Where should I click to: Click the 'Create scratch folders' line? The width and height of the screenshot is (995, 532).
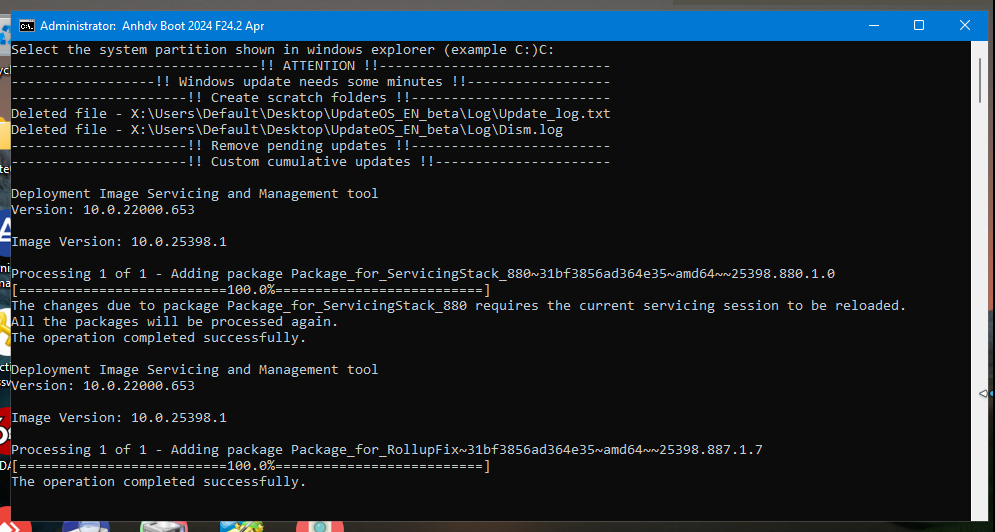311,98
